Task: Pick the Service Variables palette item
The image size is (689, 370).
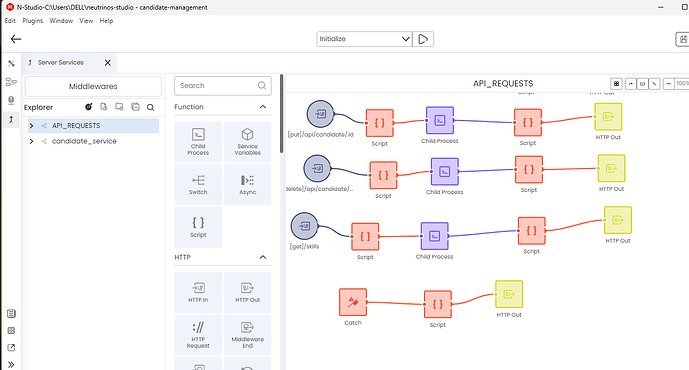Action: point(247,141)
